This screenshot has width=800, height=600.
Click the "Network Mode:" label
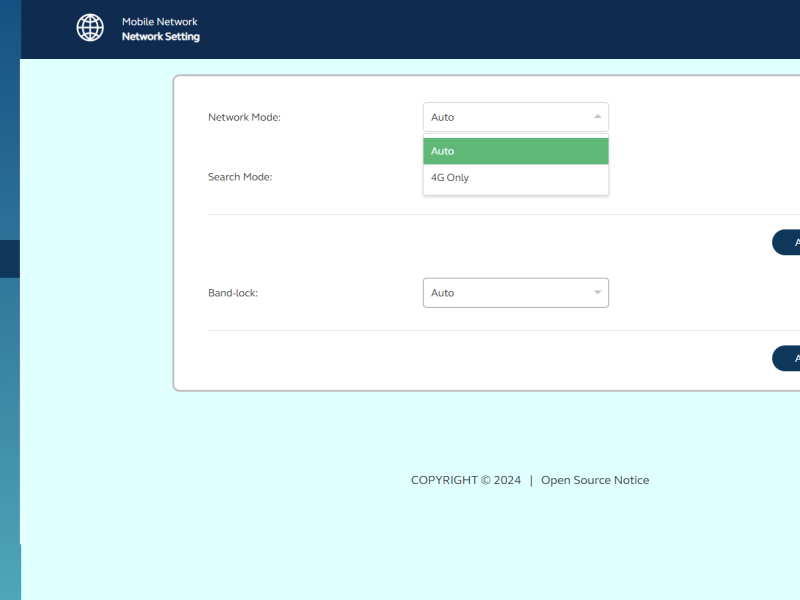click(x=244, y=117)
